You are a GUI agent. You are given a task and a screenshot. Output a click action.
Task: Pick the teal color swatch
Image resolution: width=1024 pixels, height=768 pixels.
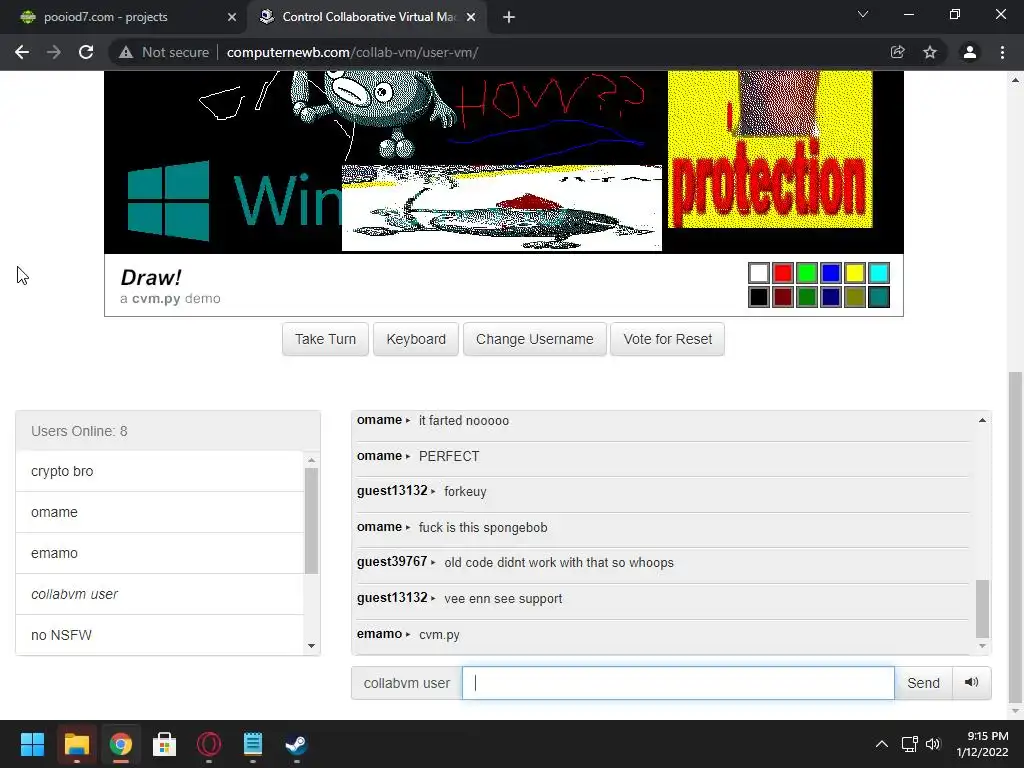[879, 297]
